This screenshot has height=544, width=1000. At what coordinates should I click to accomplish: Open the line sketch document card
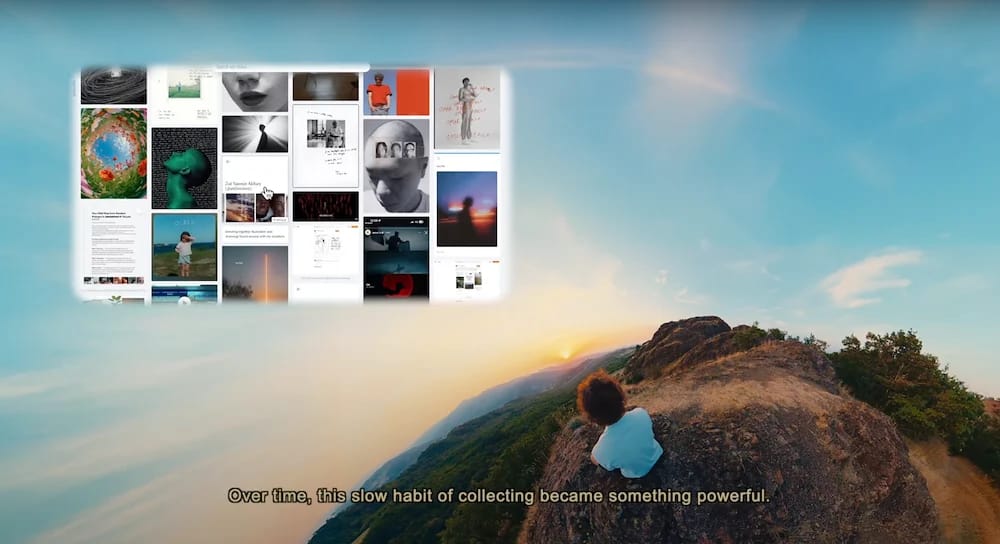pyautogui.click(x=325, y=250)
